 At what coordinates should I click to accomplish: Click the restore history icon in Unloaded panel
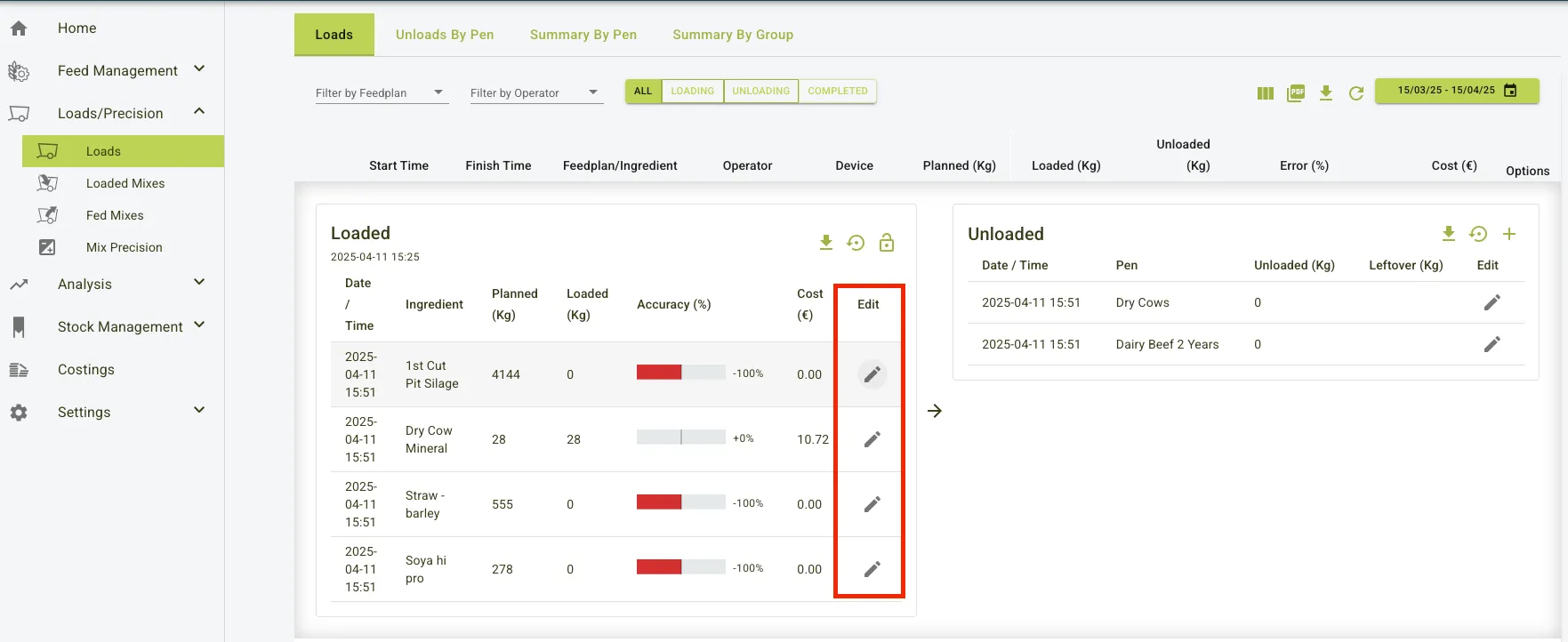pos(1478,234)
